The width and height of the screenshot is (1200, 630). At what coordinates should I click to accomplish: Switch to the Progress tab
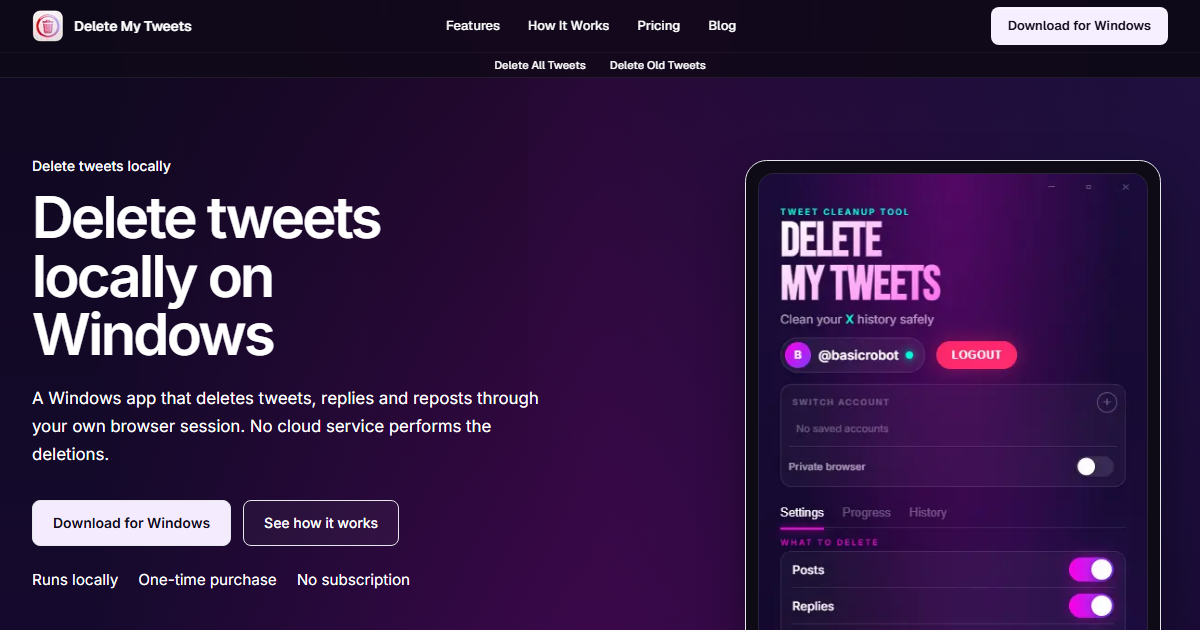pyautogui.click(x=866, y=512)
